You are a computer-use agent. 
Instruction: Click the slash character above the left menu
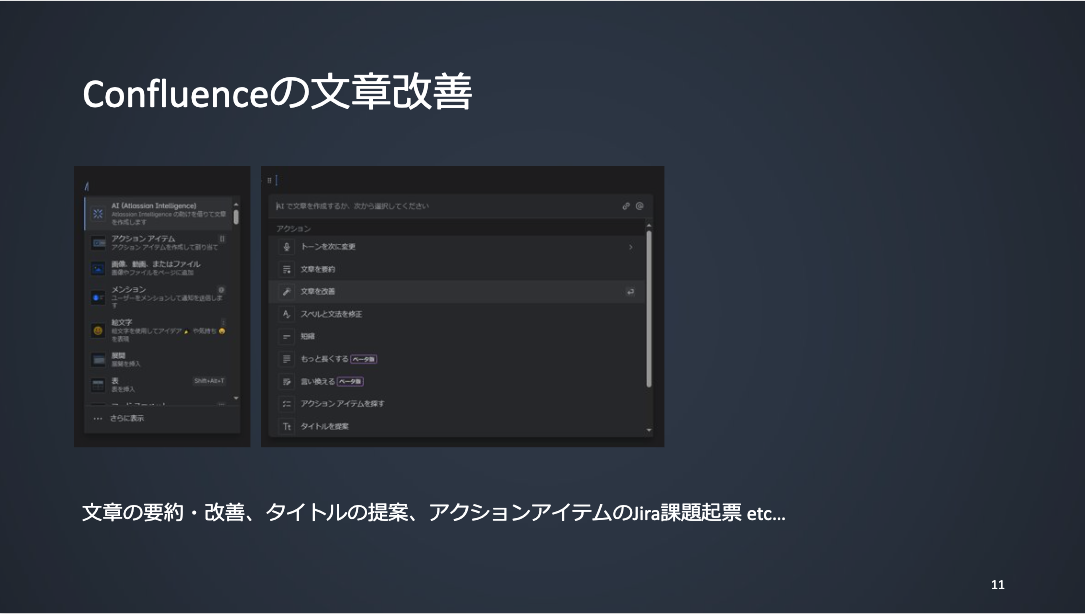pos(86,186)
